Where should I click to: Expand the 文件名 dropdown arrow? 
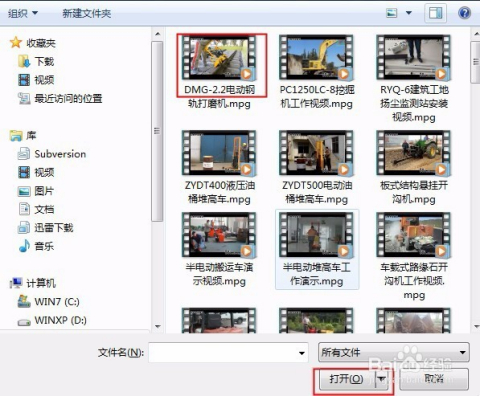pyautogui.click(x=302, y=353)
